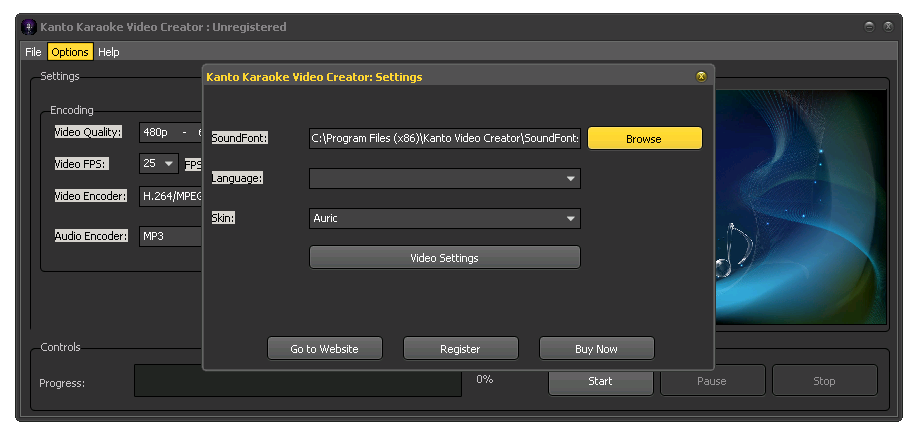This screenshot has width=924, height=444.
Task: Open the Options menu
Action: pyautogui.click(x=70, y=52)
